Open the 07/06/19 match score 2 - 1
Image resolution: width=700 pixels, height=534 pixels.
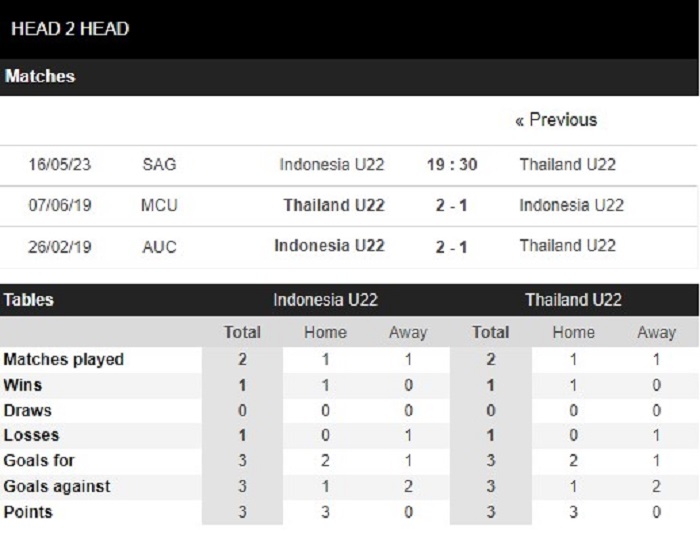pos(451,205)
